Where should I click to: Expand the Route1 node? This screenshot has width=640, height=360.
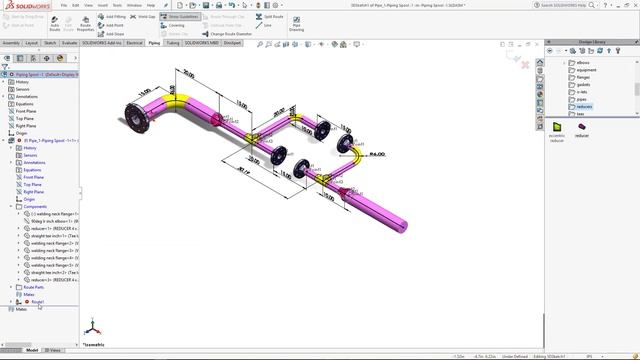[x=11, y=302]
